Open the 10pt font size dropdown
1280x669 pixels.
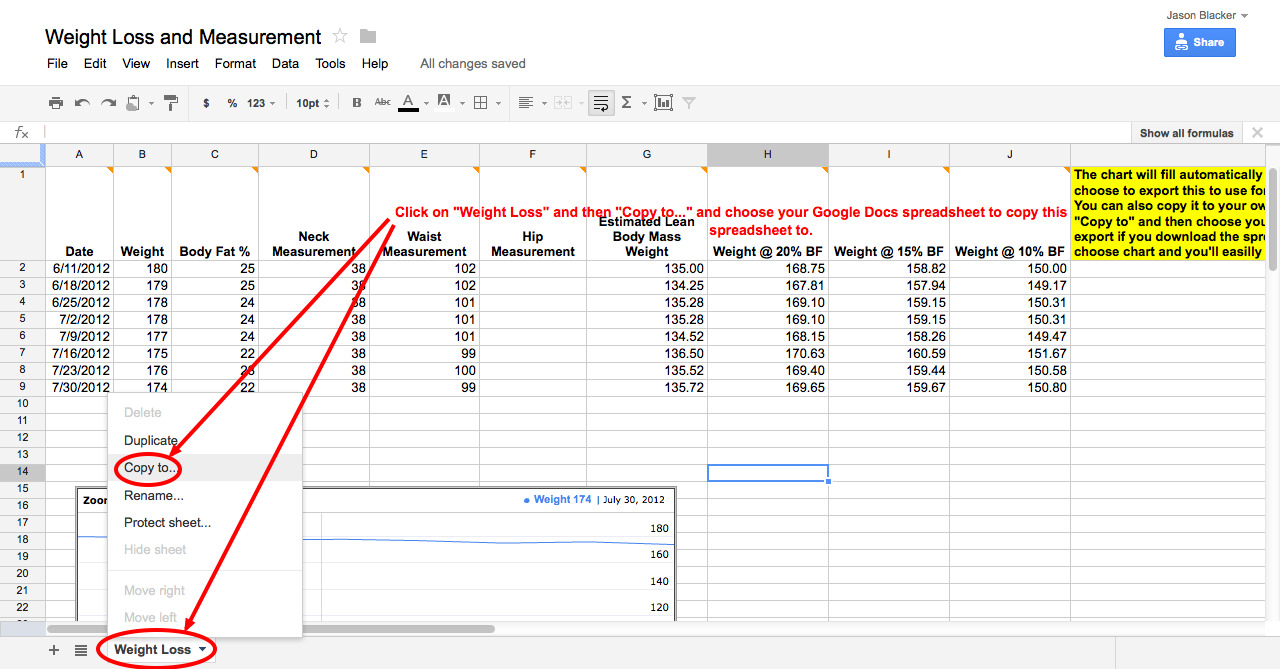[x=312, y=103]
